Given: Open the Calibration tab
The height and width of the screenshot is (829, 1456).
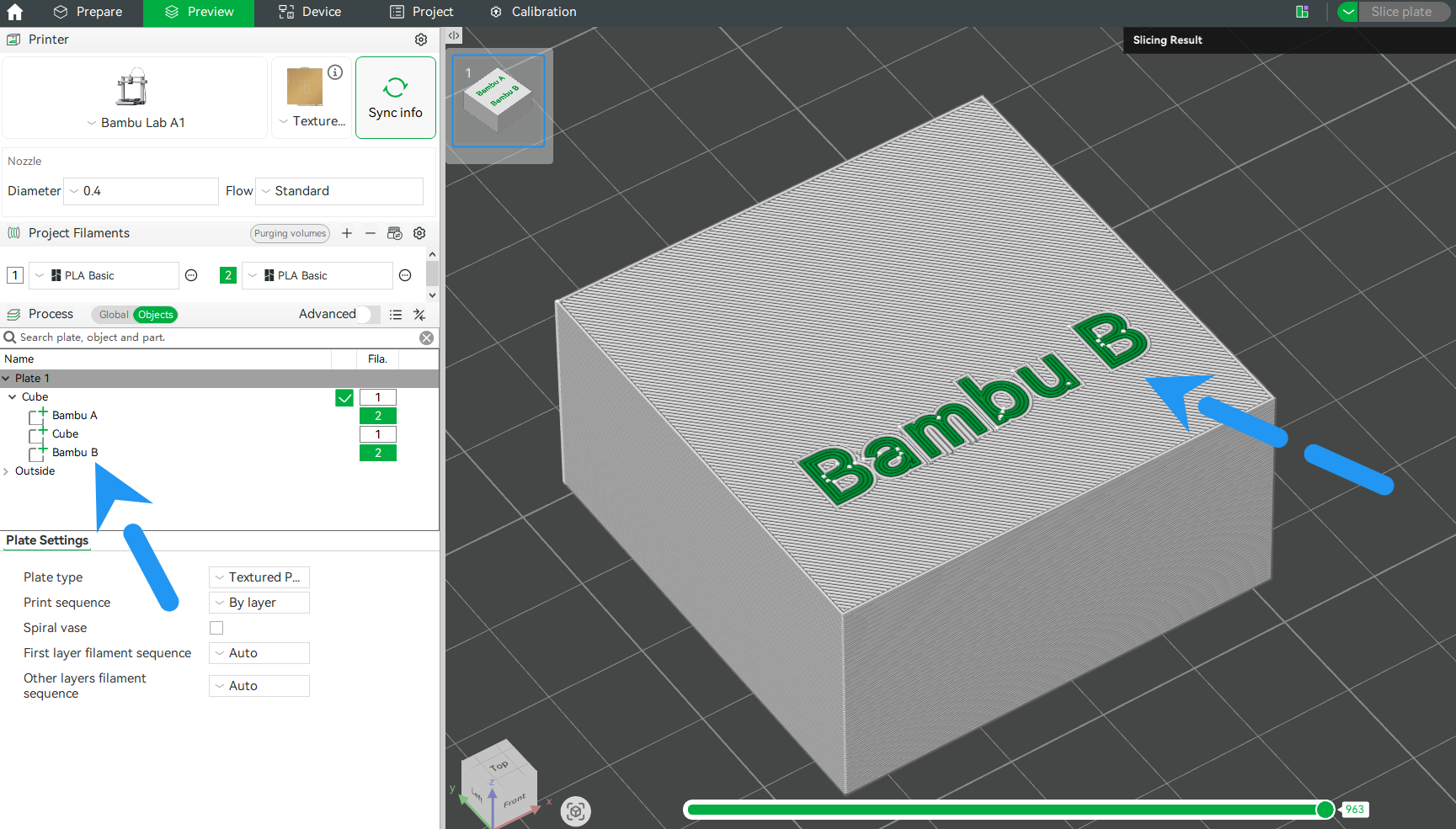Looking at the screenshot, I should click(533, 12).
